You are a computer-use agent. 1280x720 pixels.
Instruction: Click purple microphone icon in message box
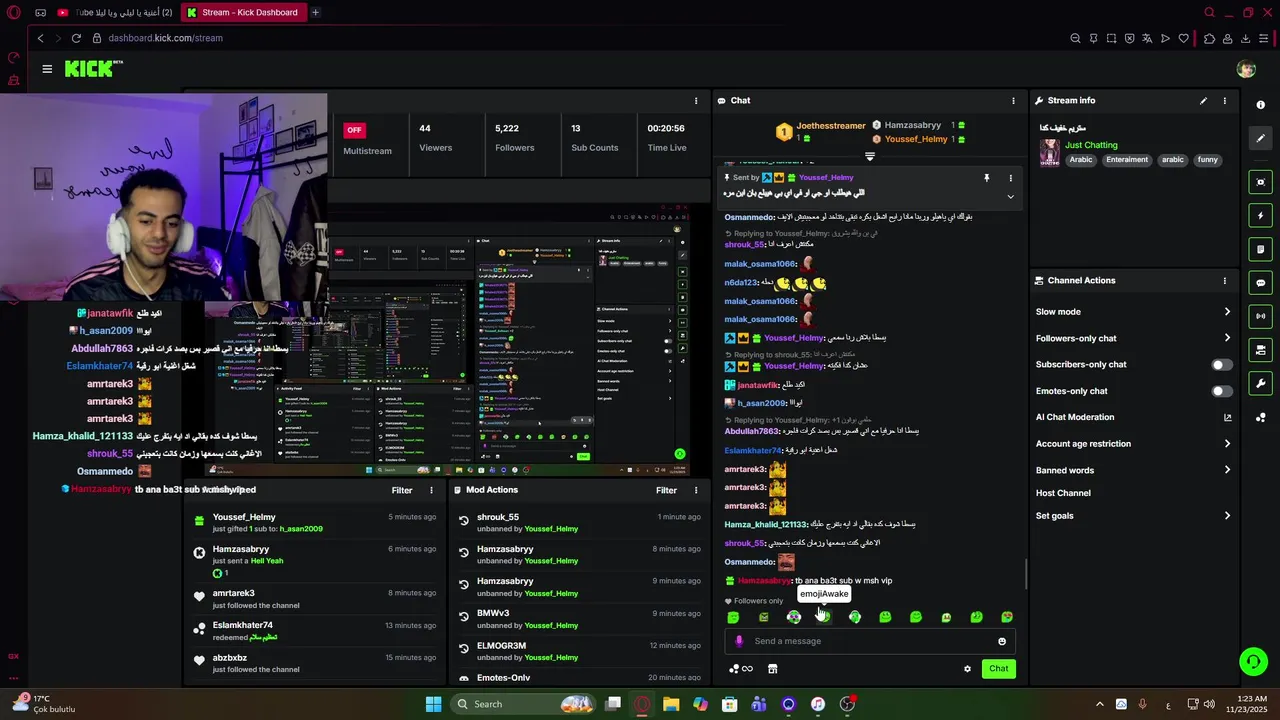[x=739, y=641]
